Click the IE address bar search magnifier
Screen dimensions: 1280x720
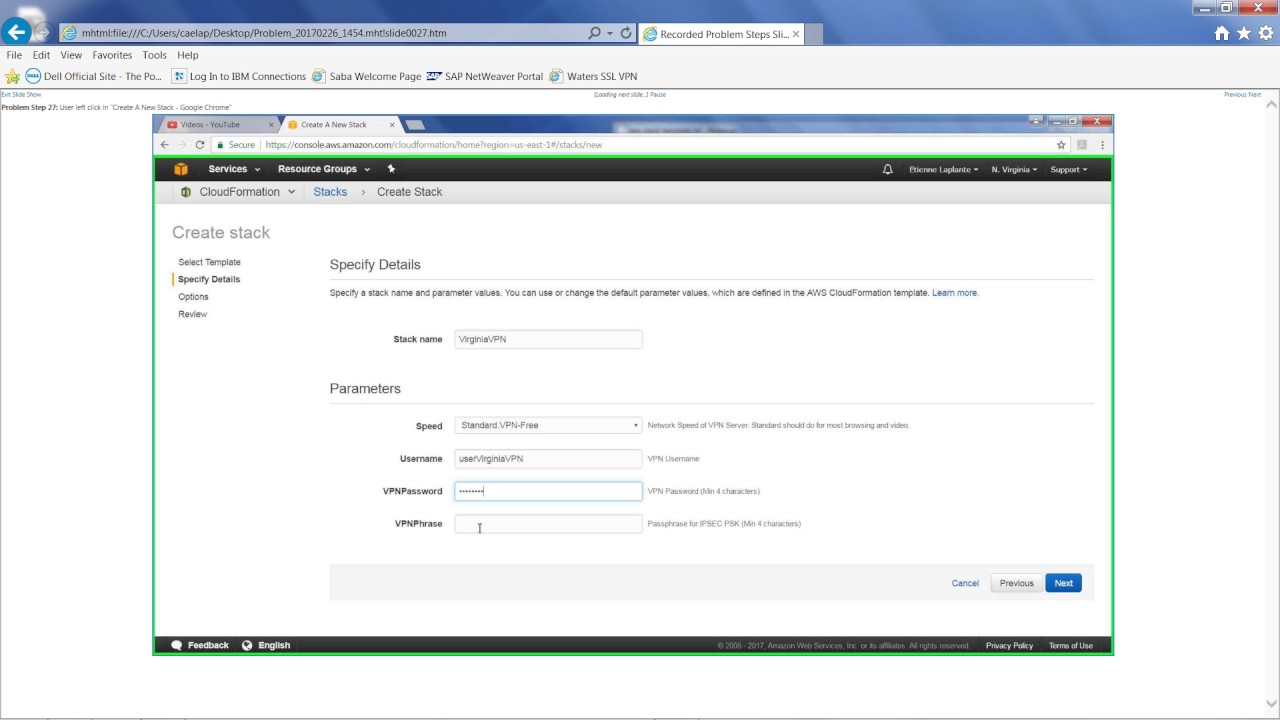(x=595, y=33)
